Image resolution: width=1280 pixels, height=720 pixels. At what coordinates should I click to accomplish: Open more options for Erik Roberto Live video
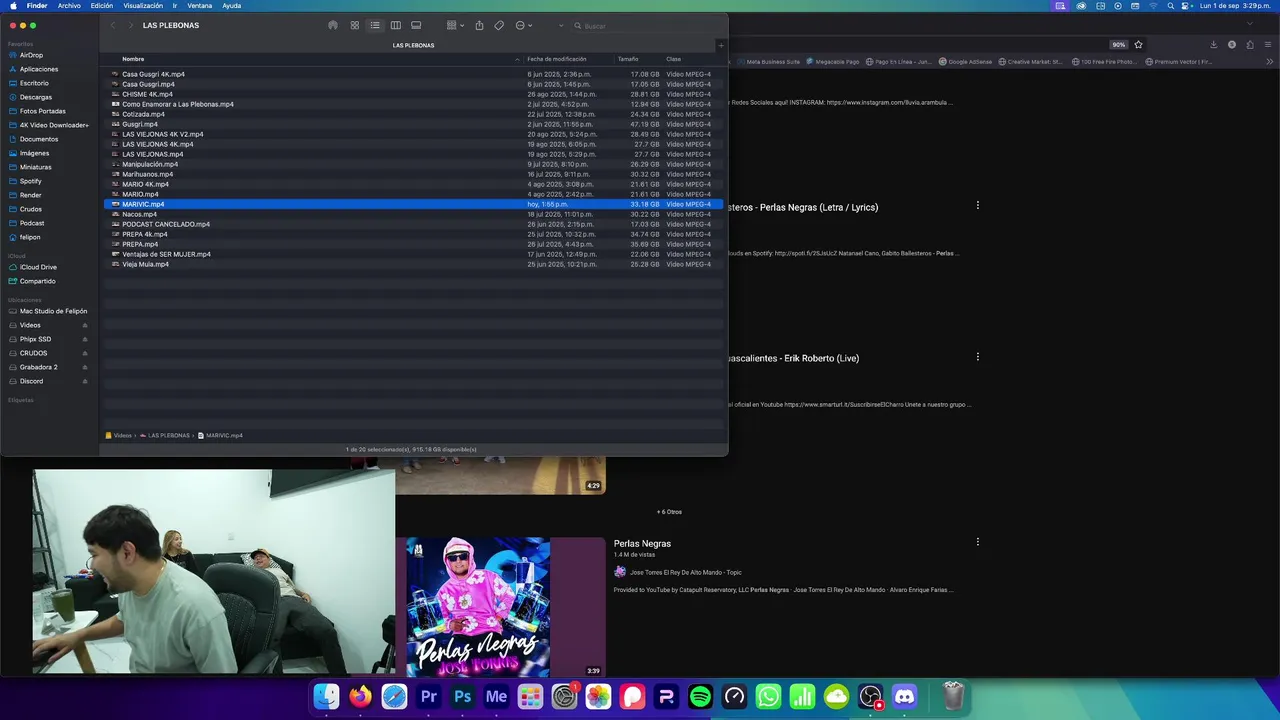(978, 356)
